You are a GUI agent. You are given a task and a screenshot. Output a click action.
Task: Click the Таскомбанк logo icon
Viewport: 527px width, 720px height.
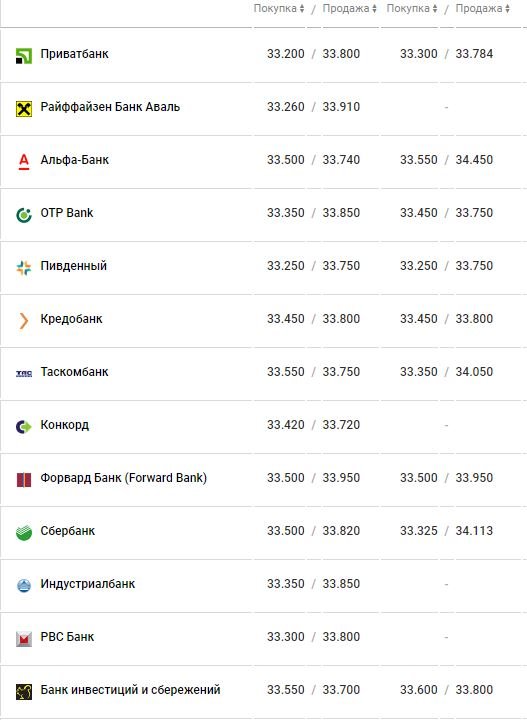tap(24, 374)
